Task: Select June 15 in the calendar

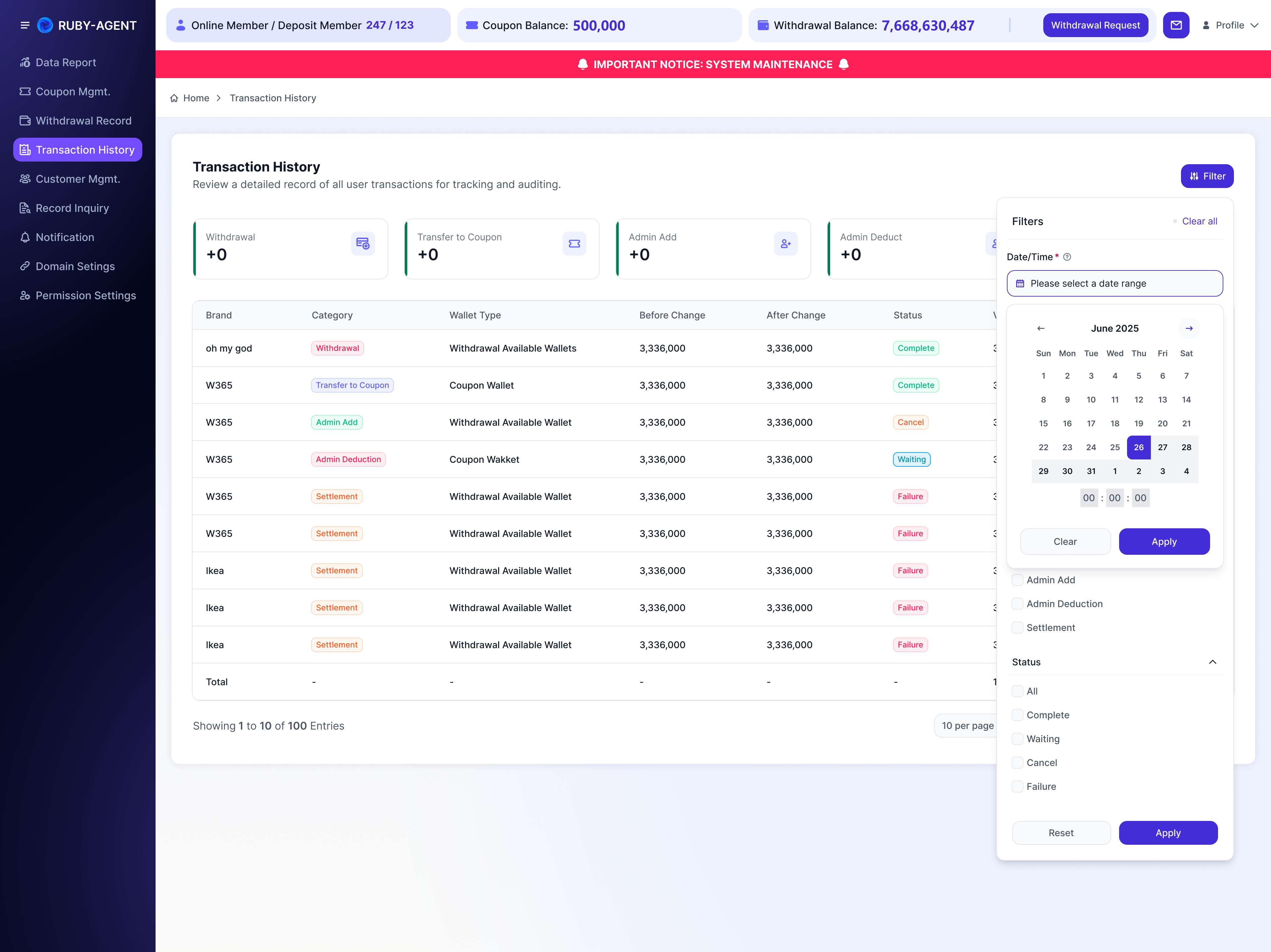Action: 1043,423
